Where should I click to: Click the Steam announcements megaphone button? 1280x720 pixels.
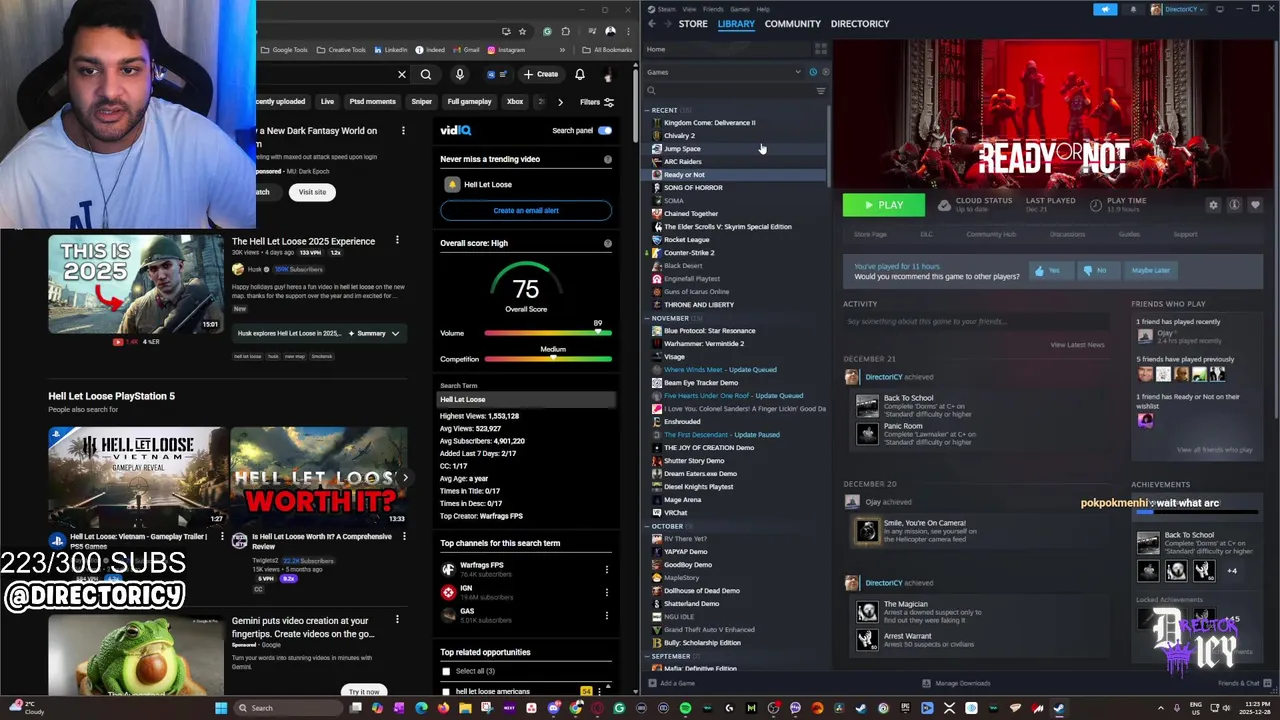[1105, 9]
